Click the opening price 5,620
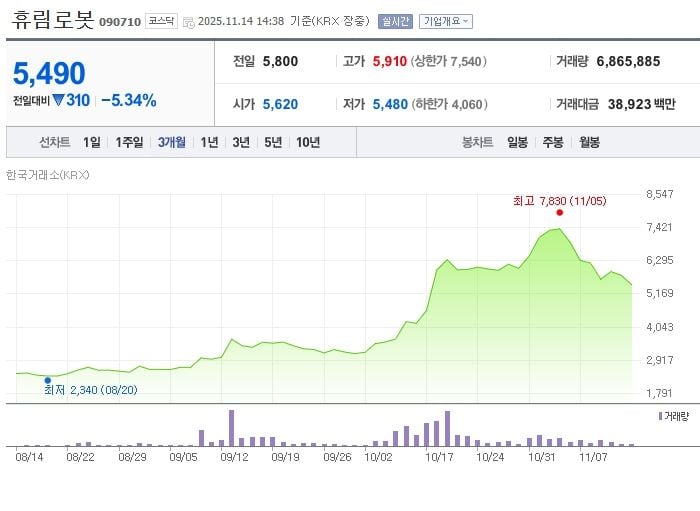Image resolution: width=700 pixels, height=511 pixels. coord(280,104)
